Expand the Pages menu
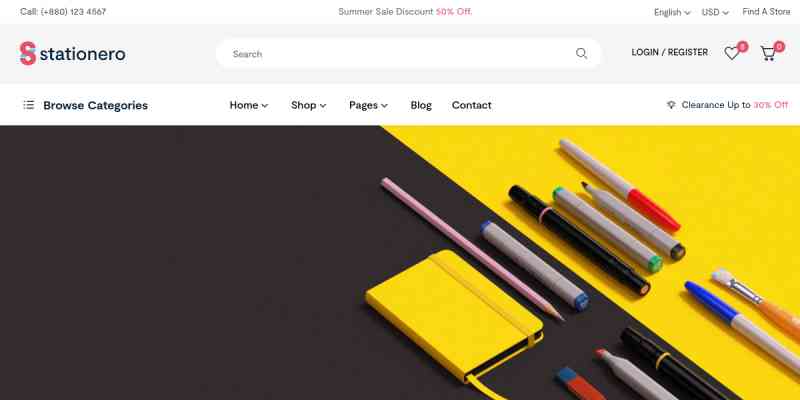This screenshot has height=400, width=800. (368, 105)
